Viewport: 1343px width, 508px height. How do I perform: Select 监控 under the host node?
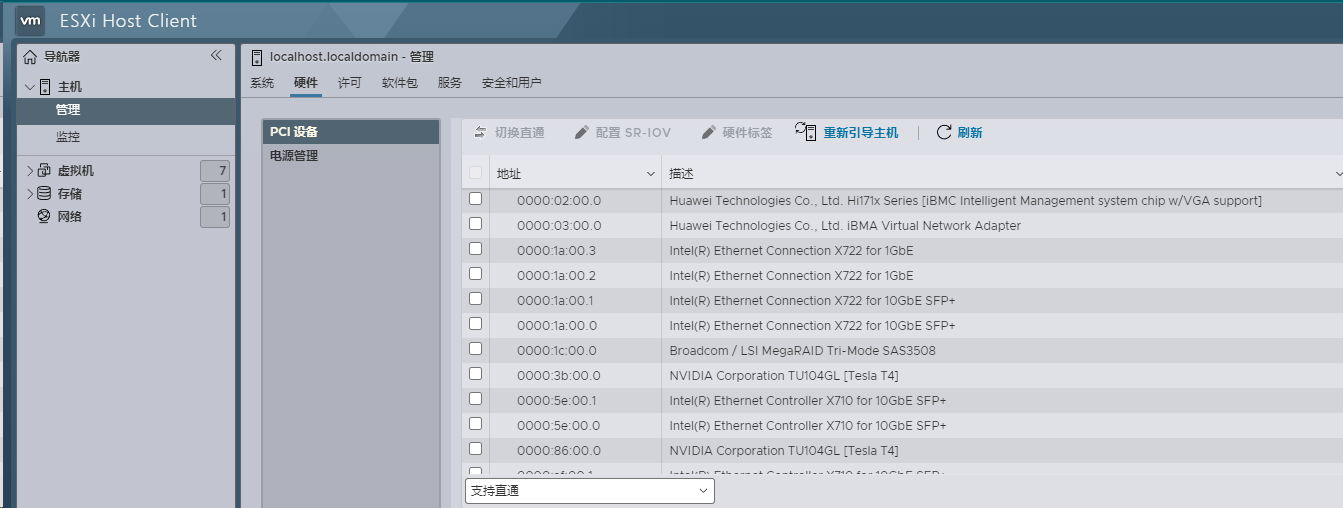pyautogui.click(x=126, y=137)
